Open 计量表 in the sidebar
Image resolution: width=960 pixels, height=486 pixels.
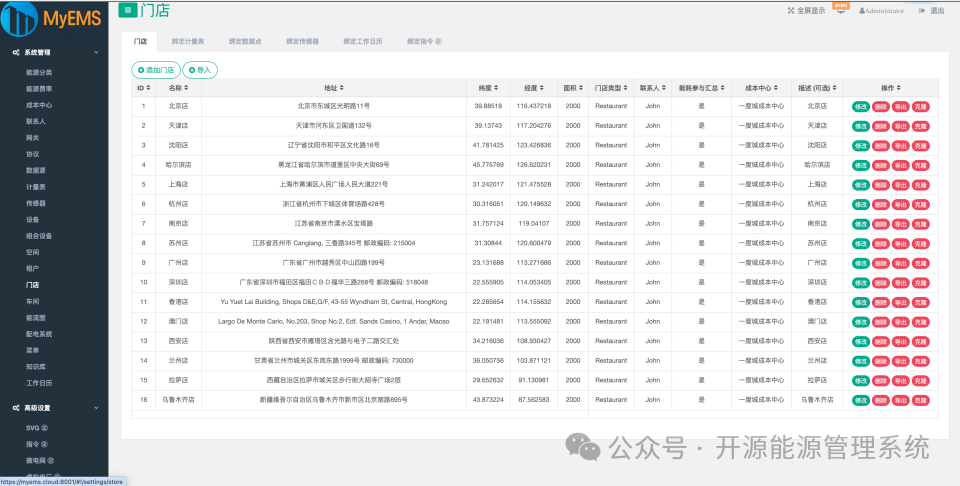tap(36, 187)
